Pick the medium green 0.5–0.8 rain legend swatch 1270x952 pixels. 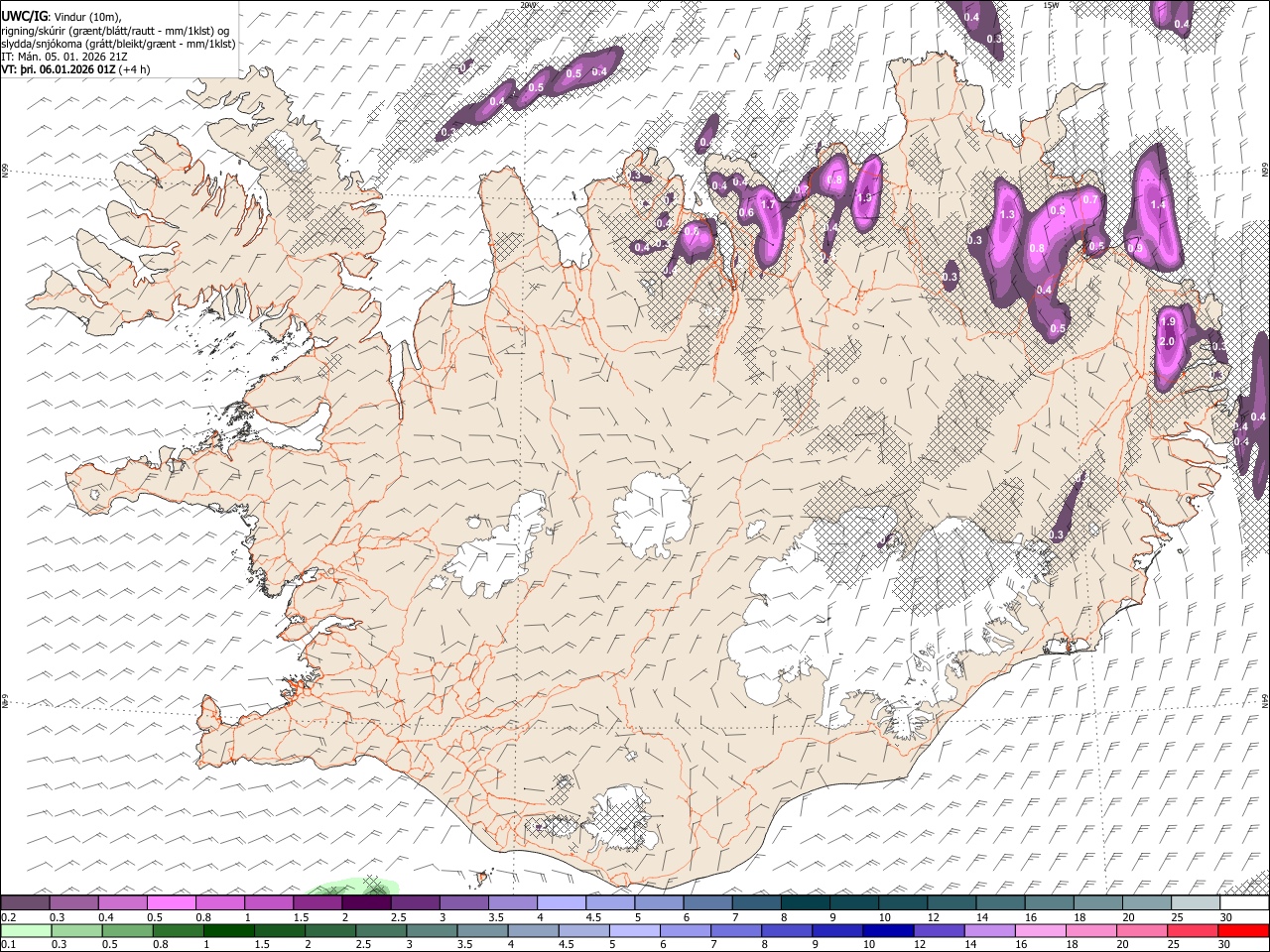[129, 931]
